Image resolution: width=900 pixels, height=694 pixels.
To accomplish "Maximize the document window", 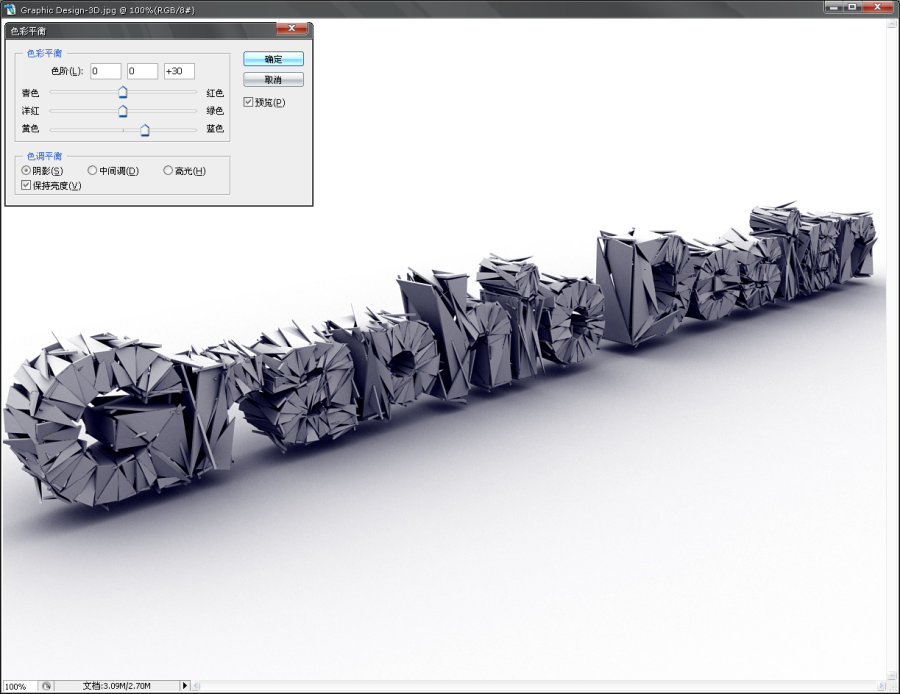I will [x=853, y=7].
